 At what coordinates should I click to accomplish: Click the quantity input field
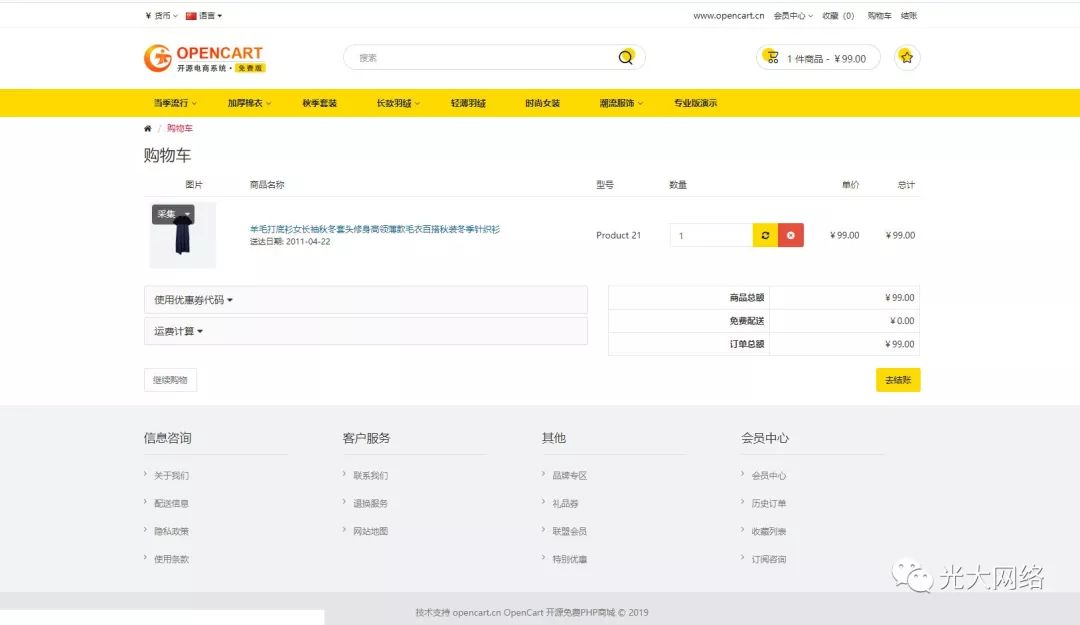click(x=711, y=236)
